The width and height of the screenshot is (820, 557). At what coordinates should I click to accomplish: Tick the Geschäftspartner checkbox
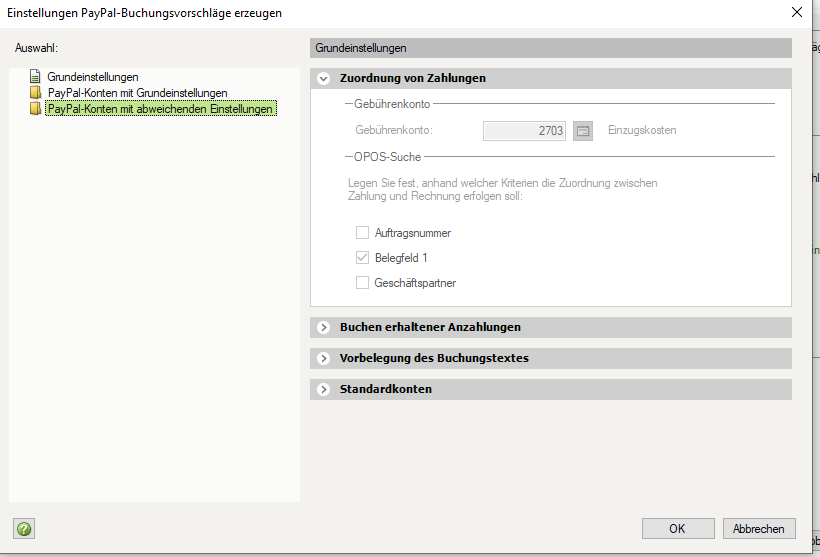(362, 283)
